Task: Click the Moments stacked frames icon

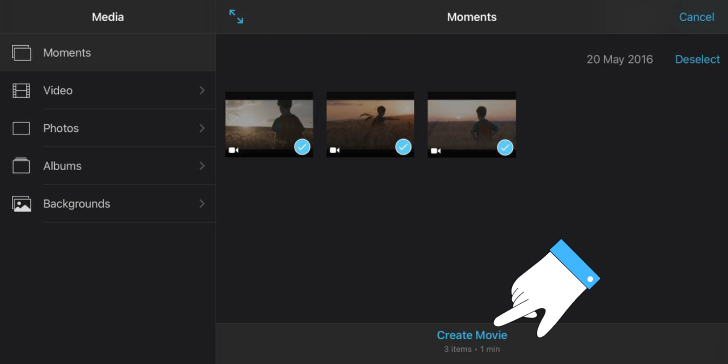Action: 21,53
